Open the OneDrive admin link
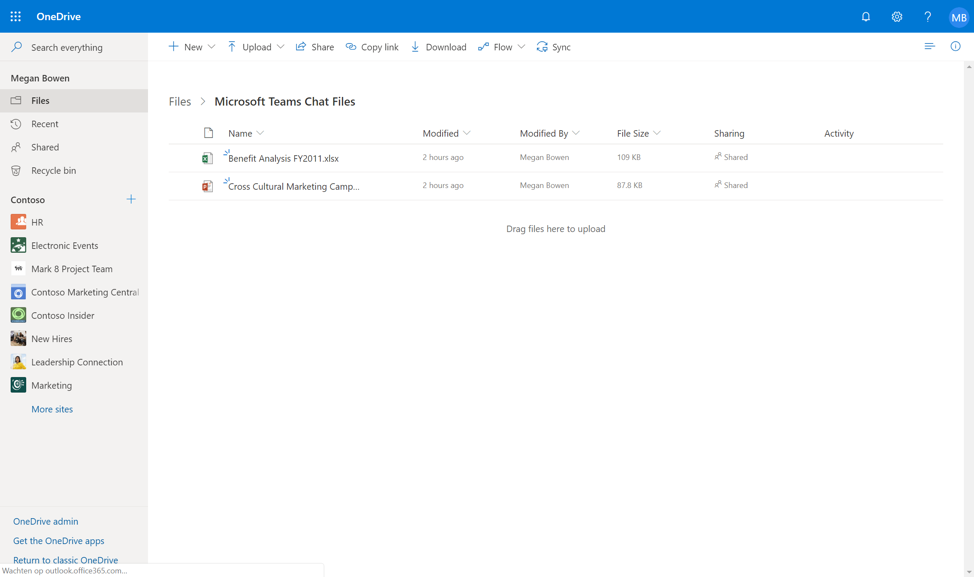Screen dimensions: 974x577 pyautogui.click(x=45, y=522)
